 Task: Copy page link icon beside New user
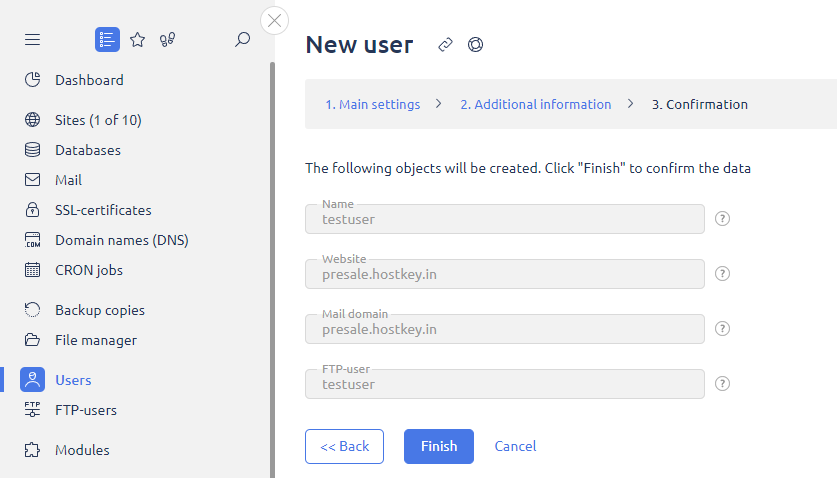(x=446, y=45)
